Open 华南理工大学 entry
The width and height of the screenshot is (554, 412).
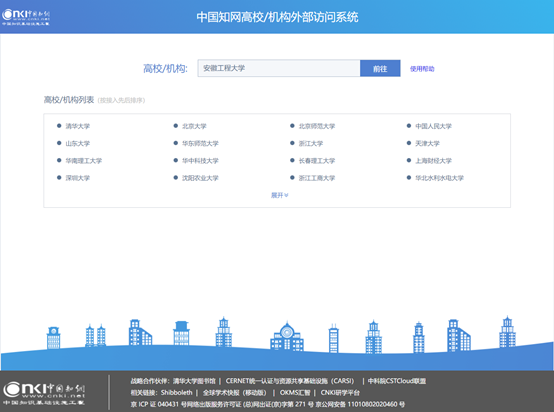[84, 161]
